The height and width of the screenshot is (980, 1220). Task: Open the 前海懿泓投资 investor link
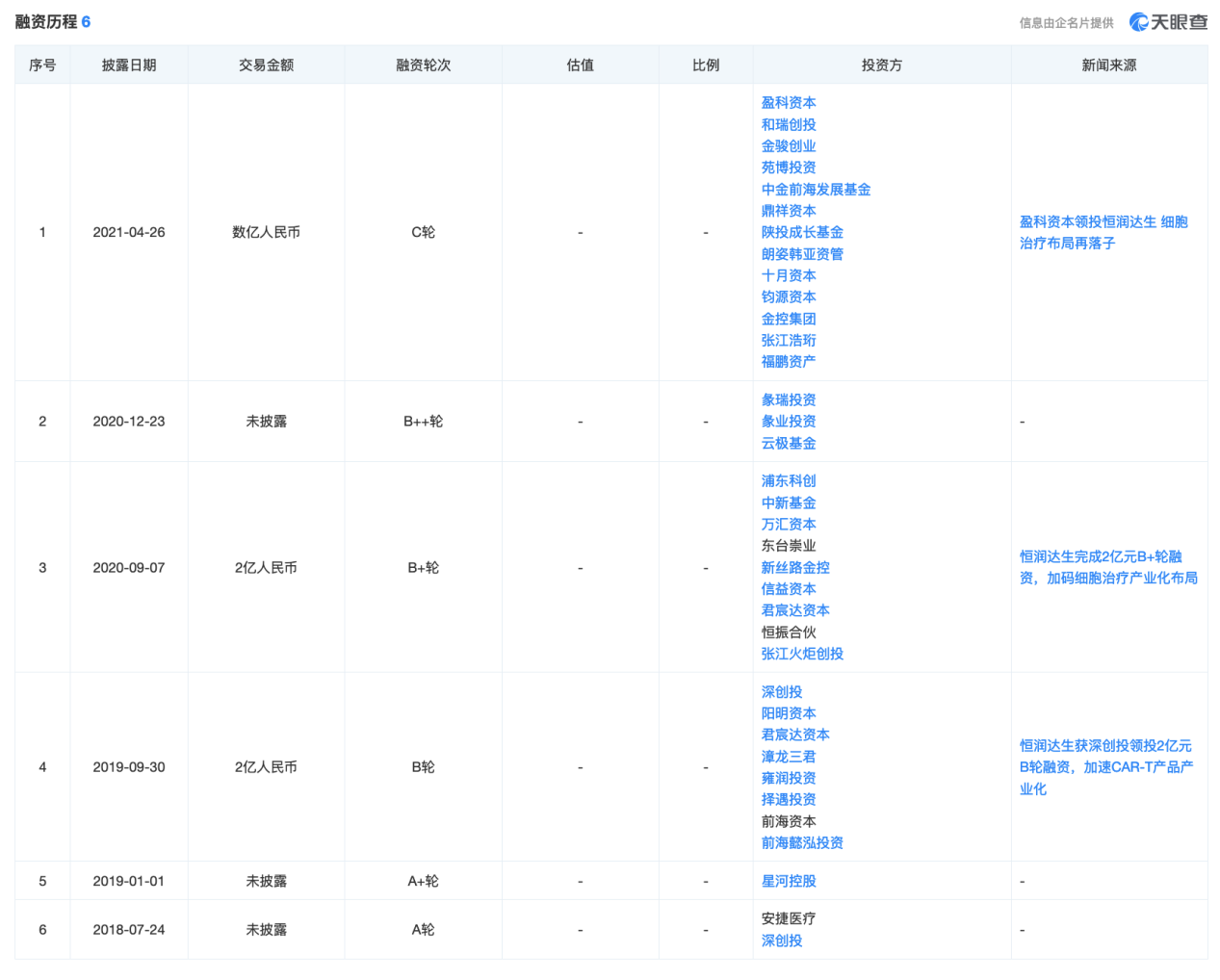[802, 843]
